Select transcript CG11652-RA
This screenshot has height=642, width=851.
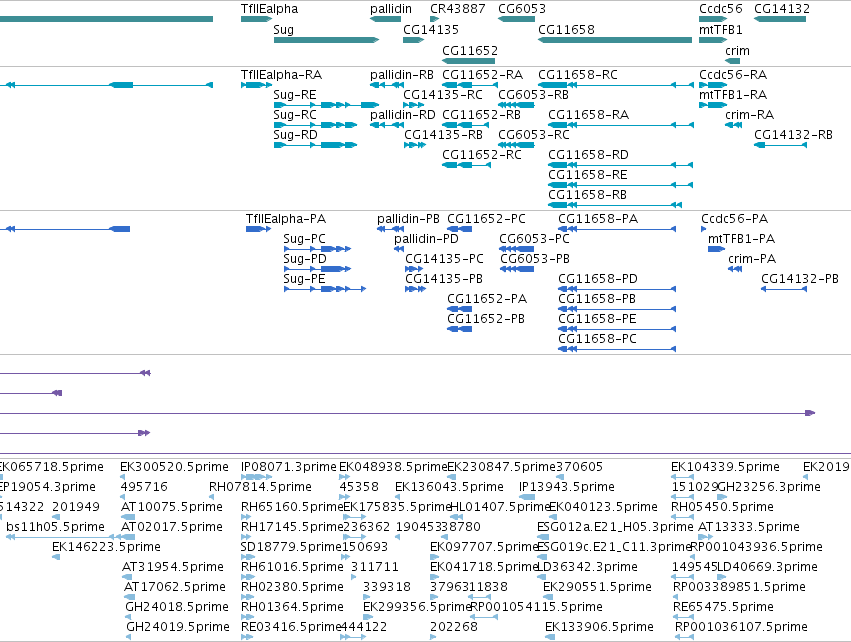pos(482,74)
